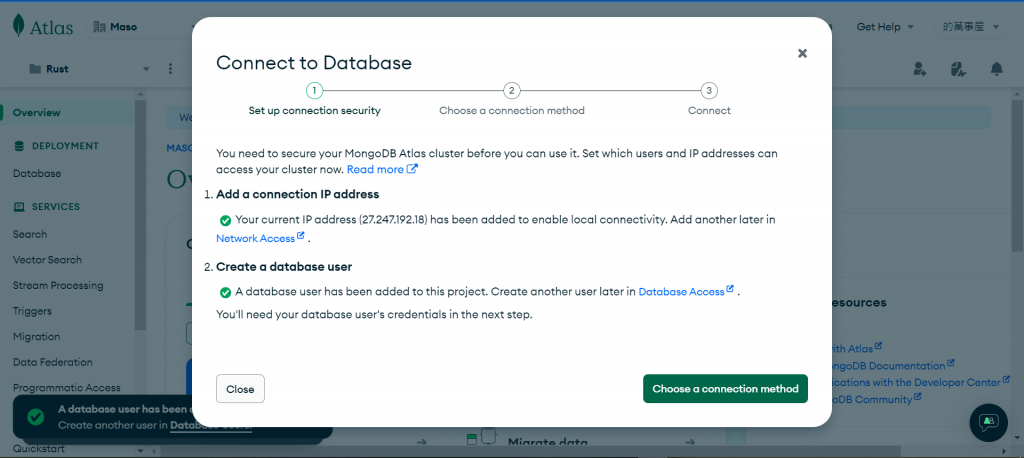1024x458 pixels.
Task: Click sidebar scrollbar down arrow
Action: point(140,450)
